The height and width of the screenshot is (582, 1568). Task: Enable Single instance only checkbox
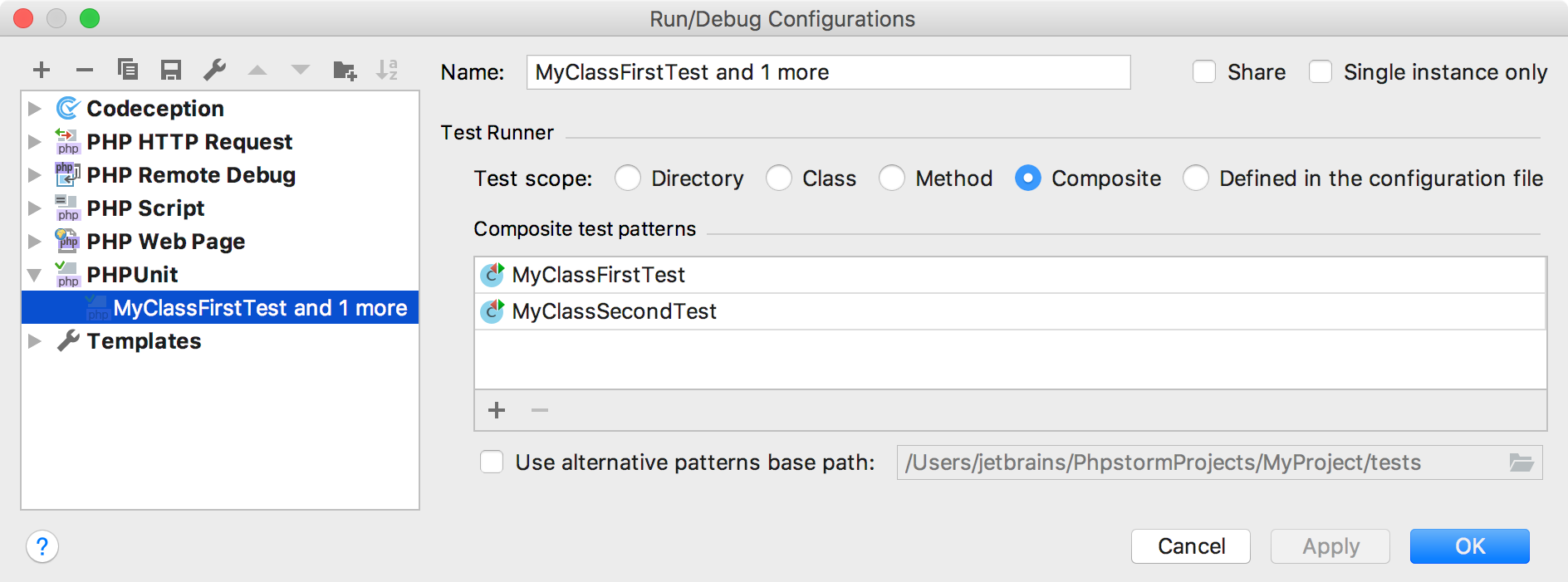(1321, 71)
